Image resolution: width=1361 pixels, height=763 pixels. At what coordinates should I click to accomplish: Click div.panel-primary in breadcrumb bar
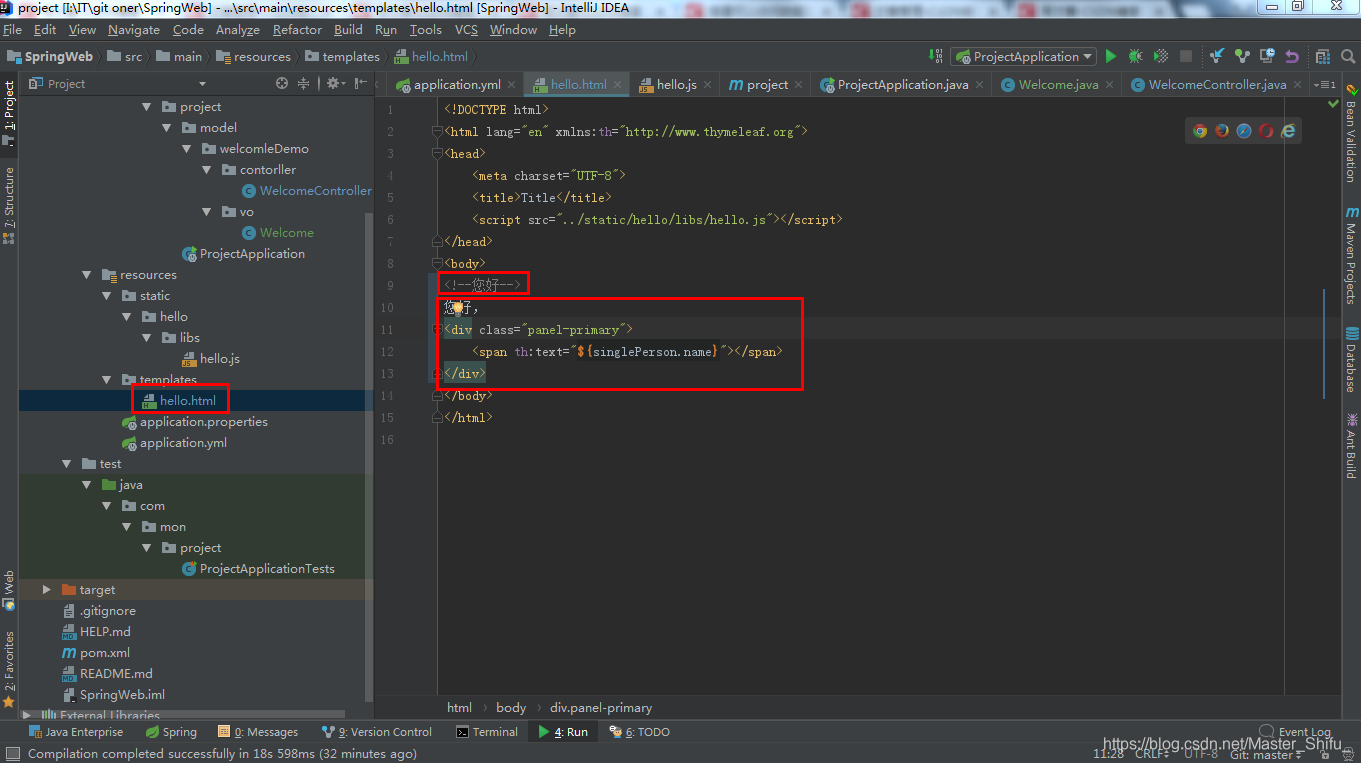(601, 707)
